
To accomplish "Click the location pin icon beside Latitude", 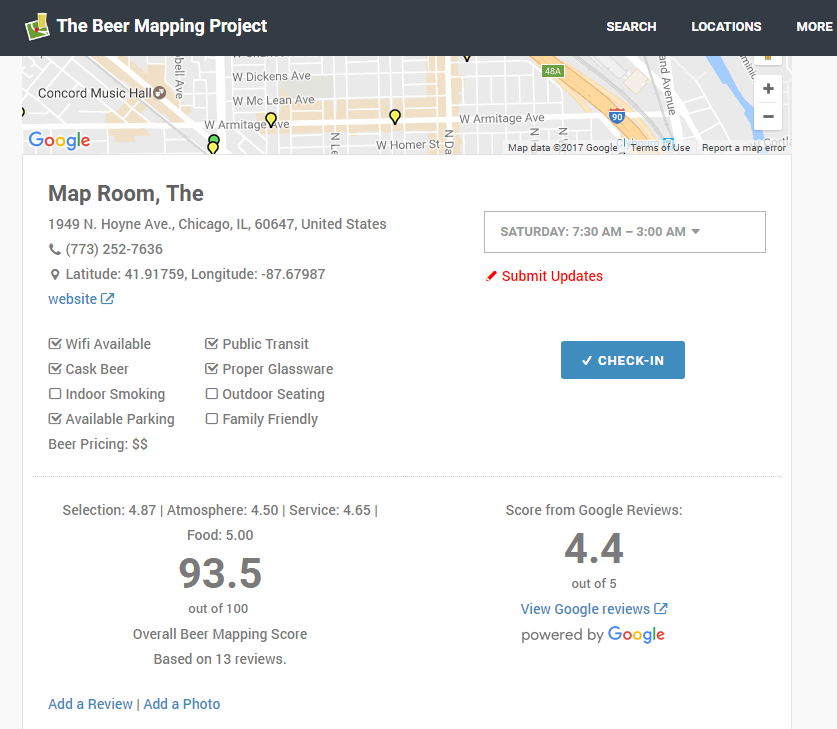I will tap(54, 274).
